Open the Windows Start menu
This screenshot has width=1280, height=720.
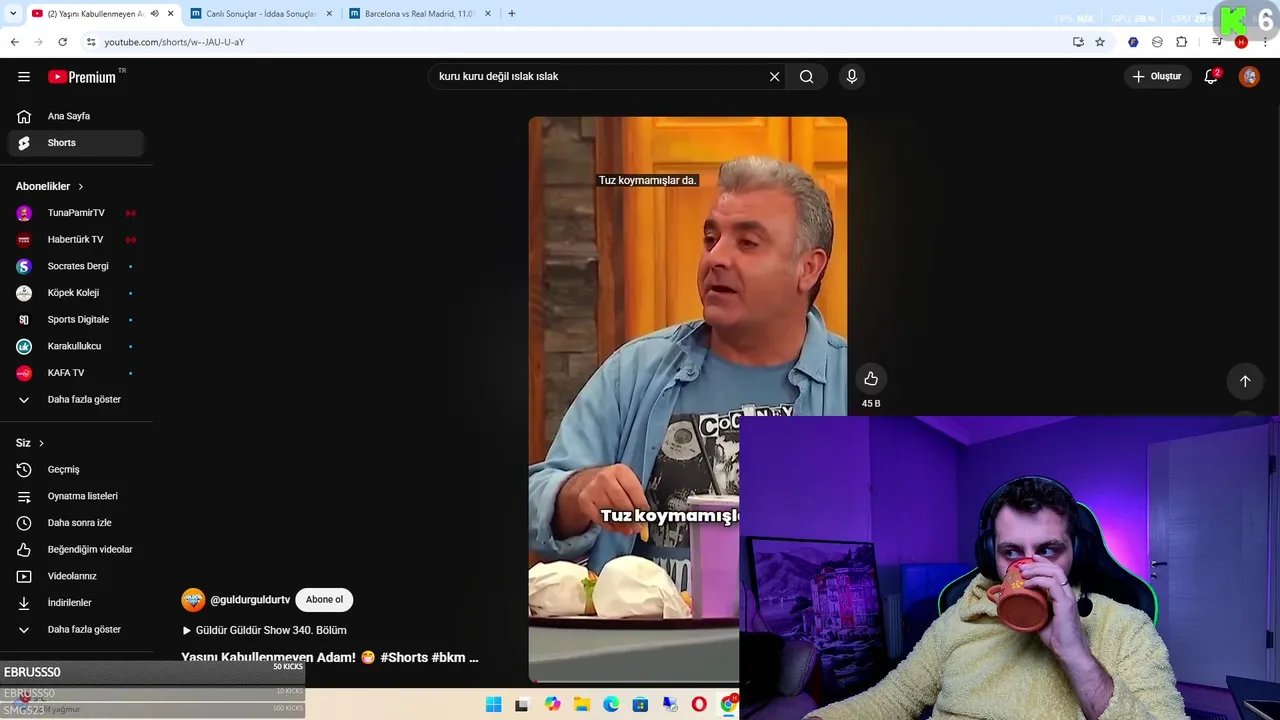pos(494,705)
